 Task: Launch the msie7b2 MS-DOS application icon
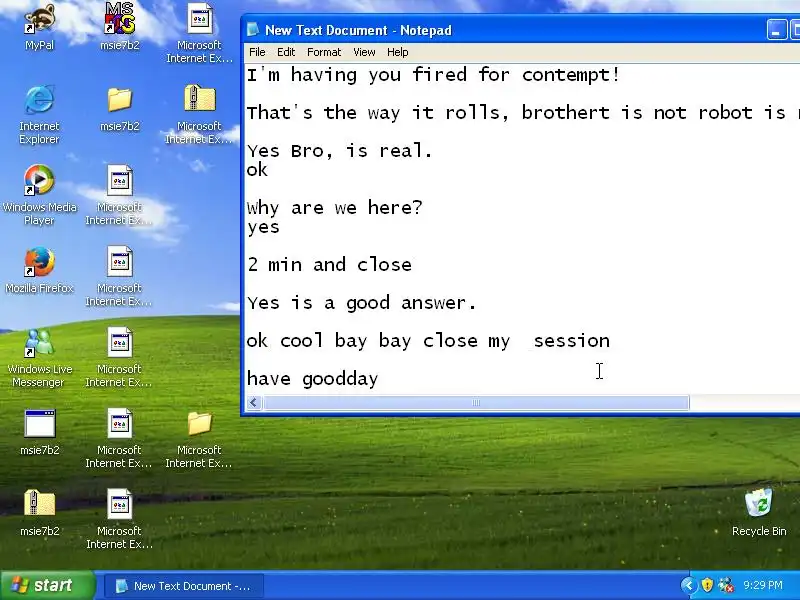click(x=120, y=27)
